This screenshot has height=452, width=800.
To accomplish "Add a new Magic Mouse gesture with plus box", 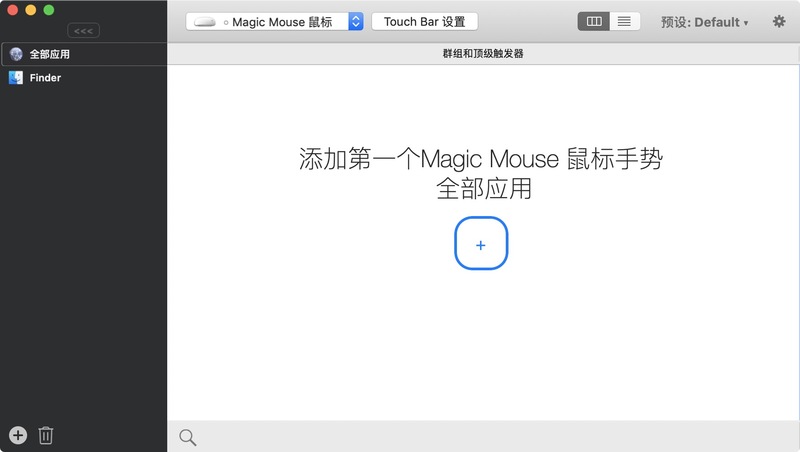I will 481,243.
